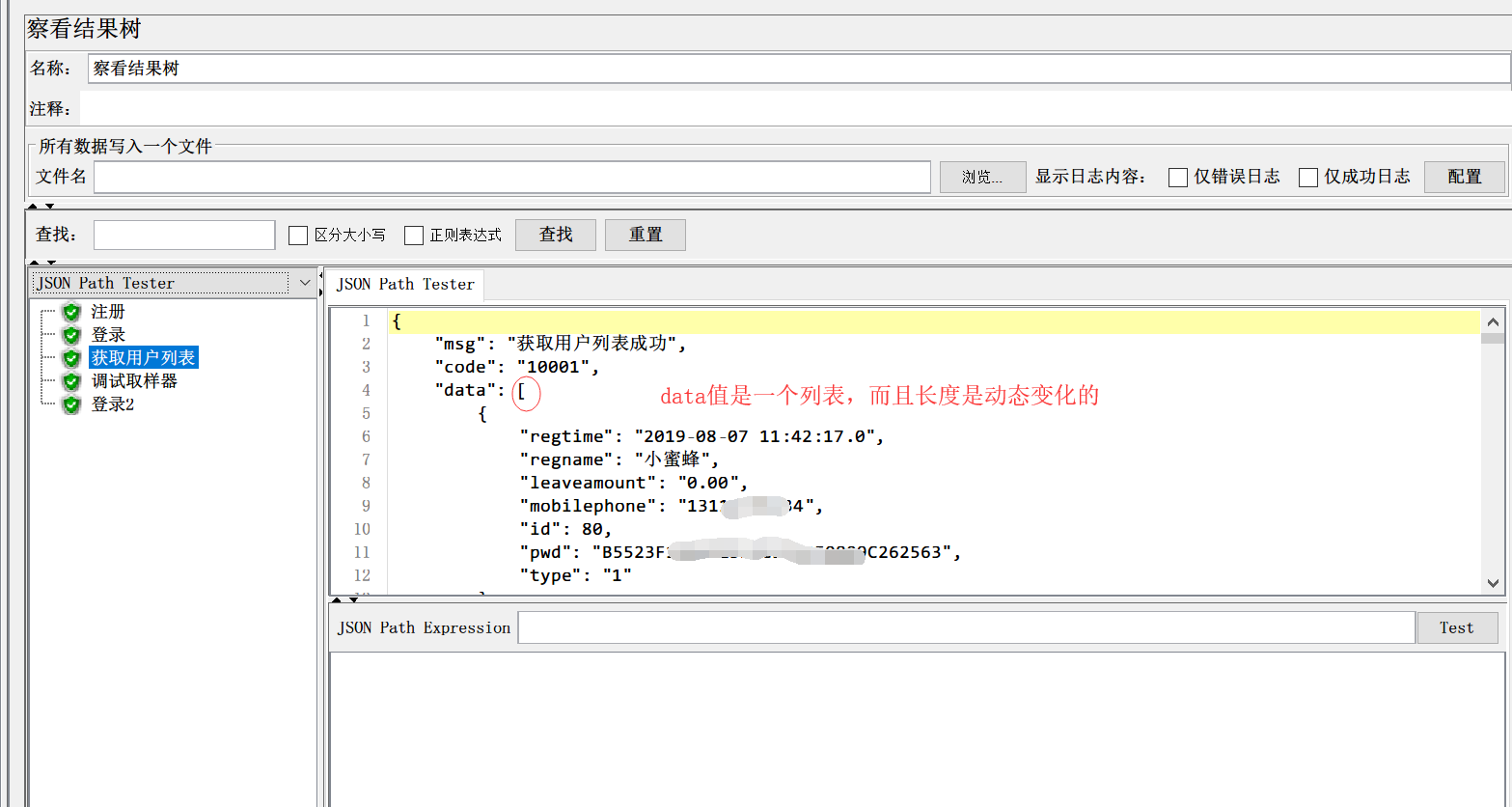Toggle the 区分大小写 checkbox
1512x807 pixels.
298,236
